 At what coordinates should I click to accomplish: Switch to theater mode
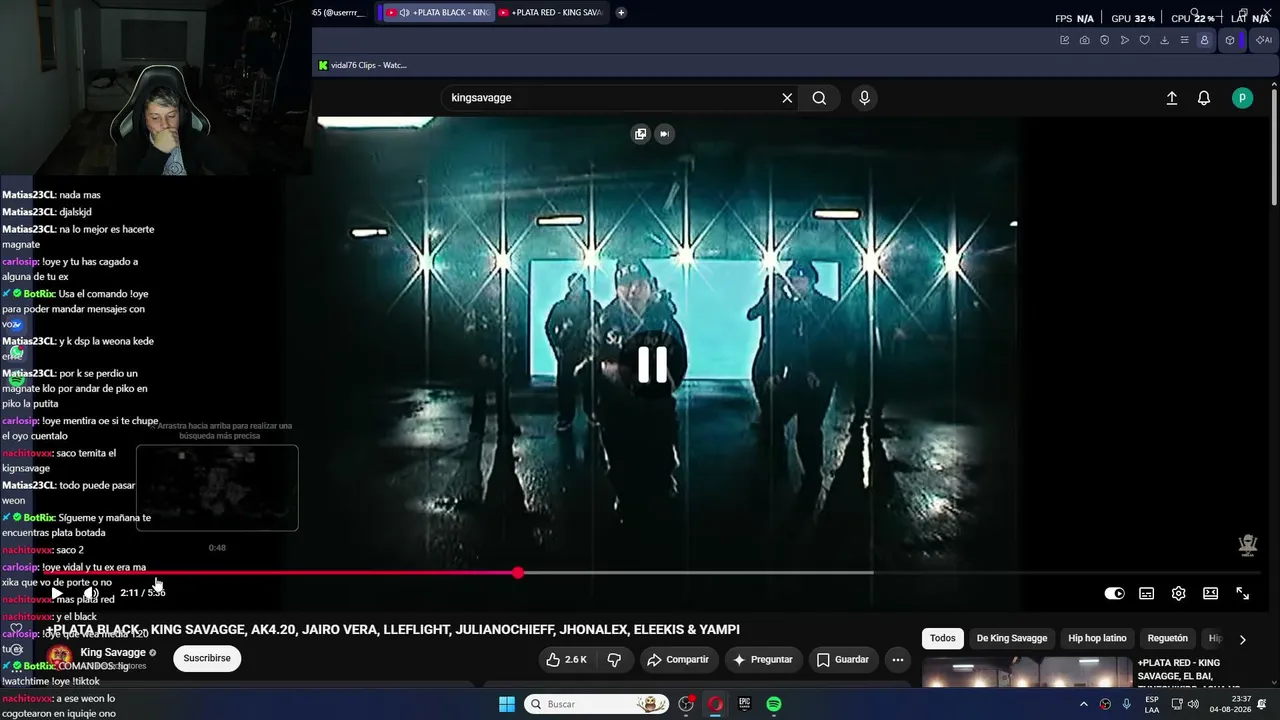point(1210,593)
